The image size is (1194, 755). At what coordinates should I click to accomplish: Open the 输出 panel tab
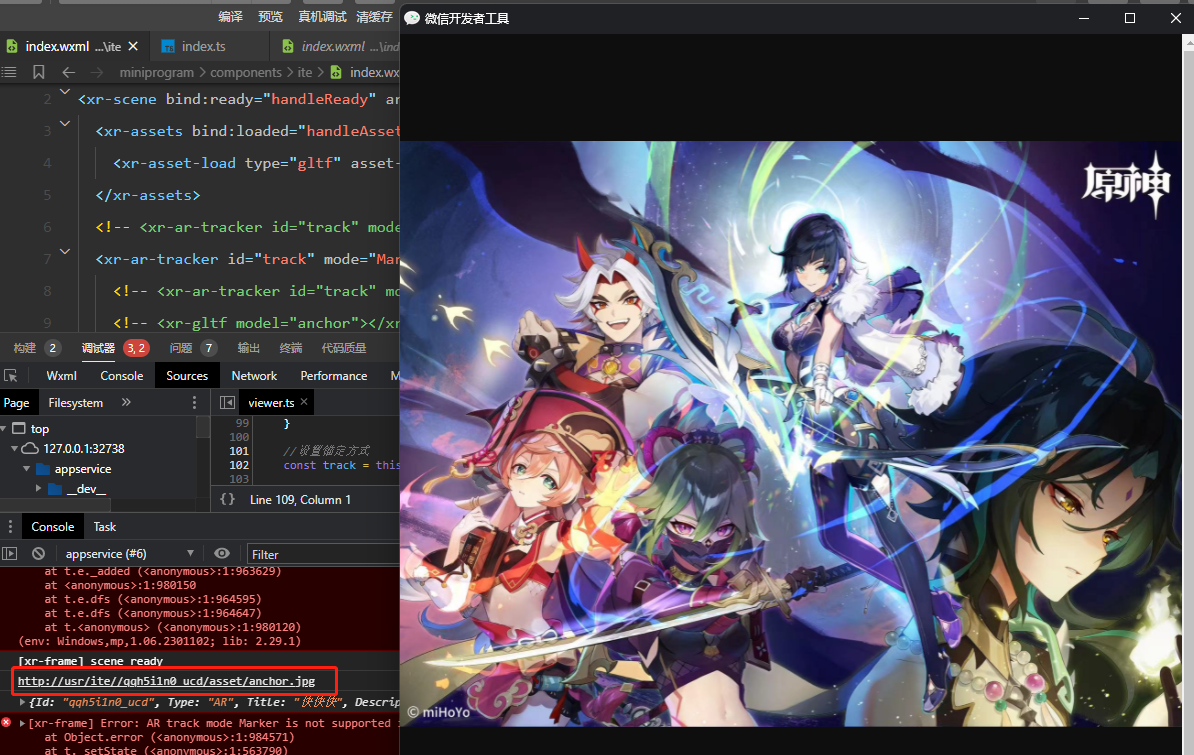click(248, 348)
